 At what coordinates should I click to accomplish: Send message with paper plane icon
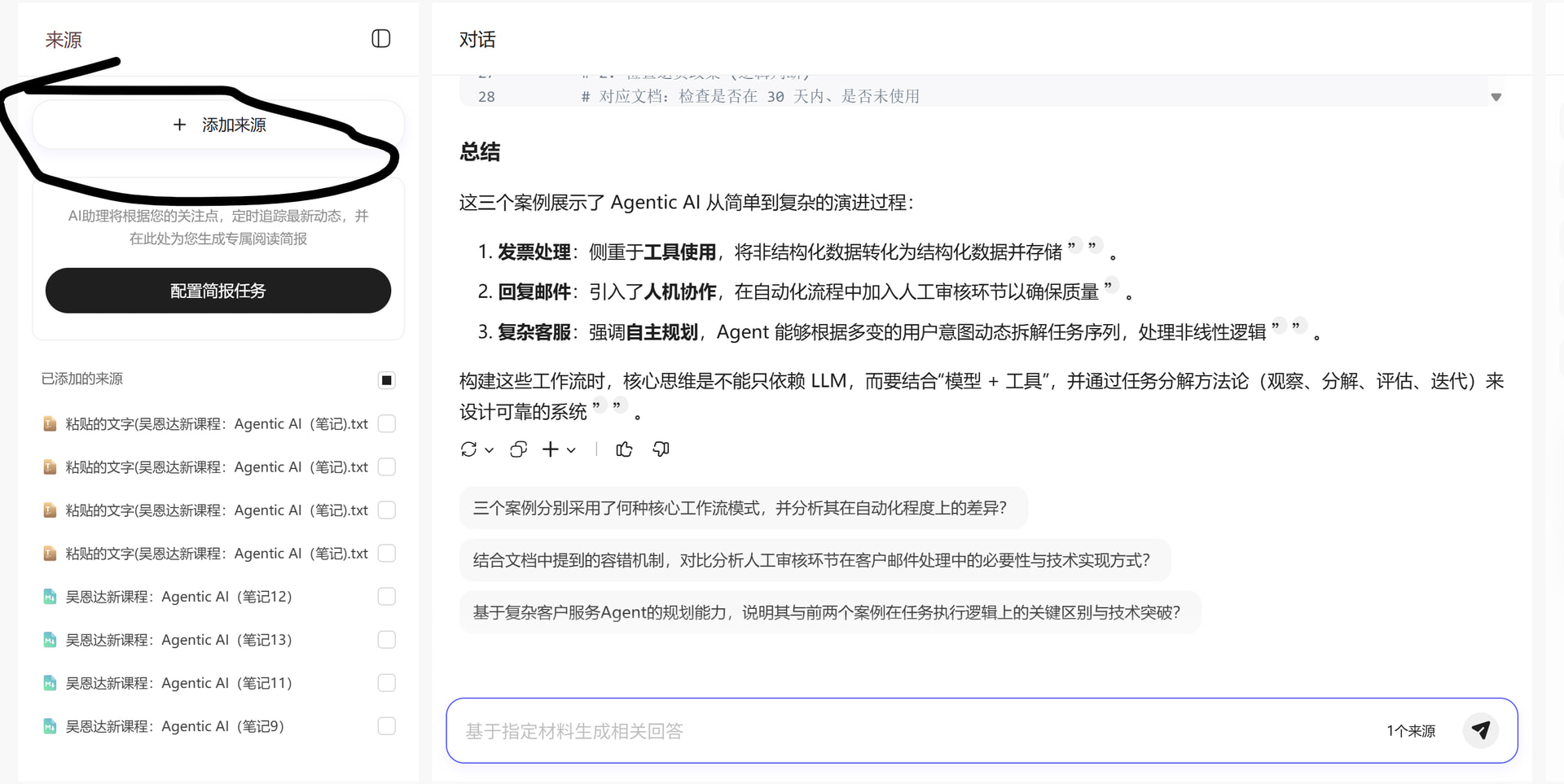click(1480, 730)
